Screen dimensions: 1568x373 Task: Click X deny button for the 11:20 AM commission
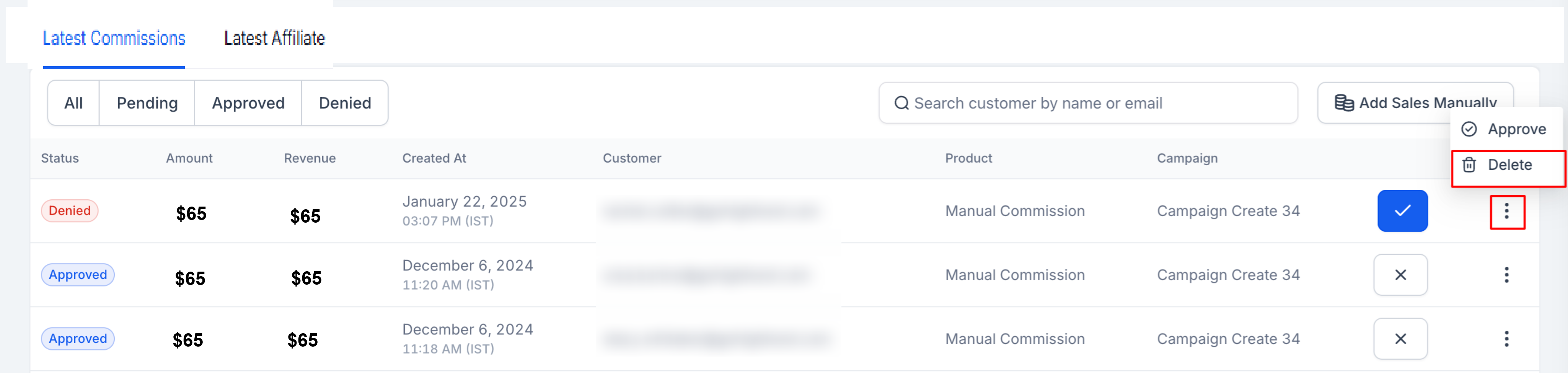tap(1401, 274)
